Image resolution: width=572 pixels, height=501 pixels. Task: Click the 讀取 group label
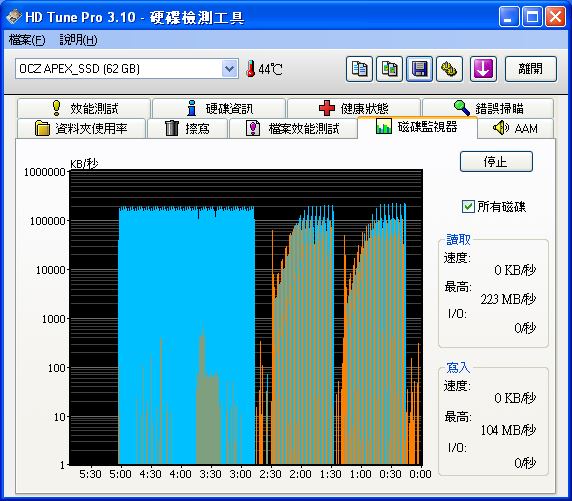[x=458, y=240]
